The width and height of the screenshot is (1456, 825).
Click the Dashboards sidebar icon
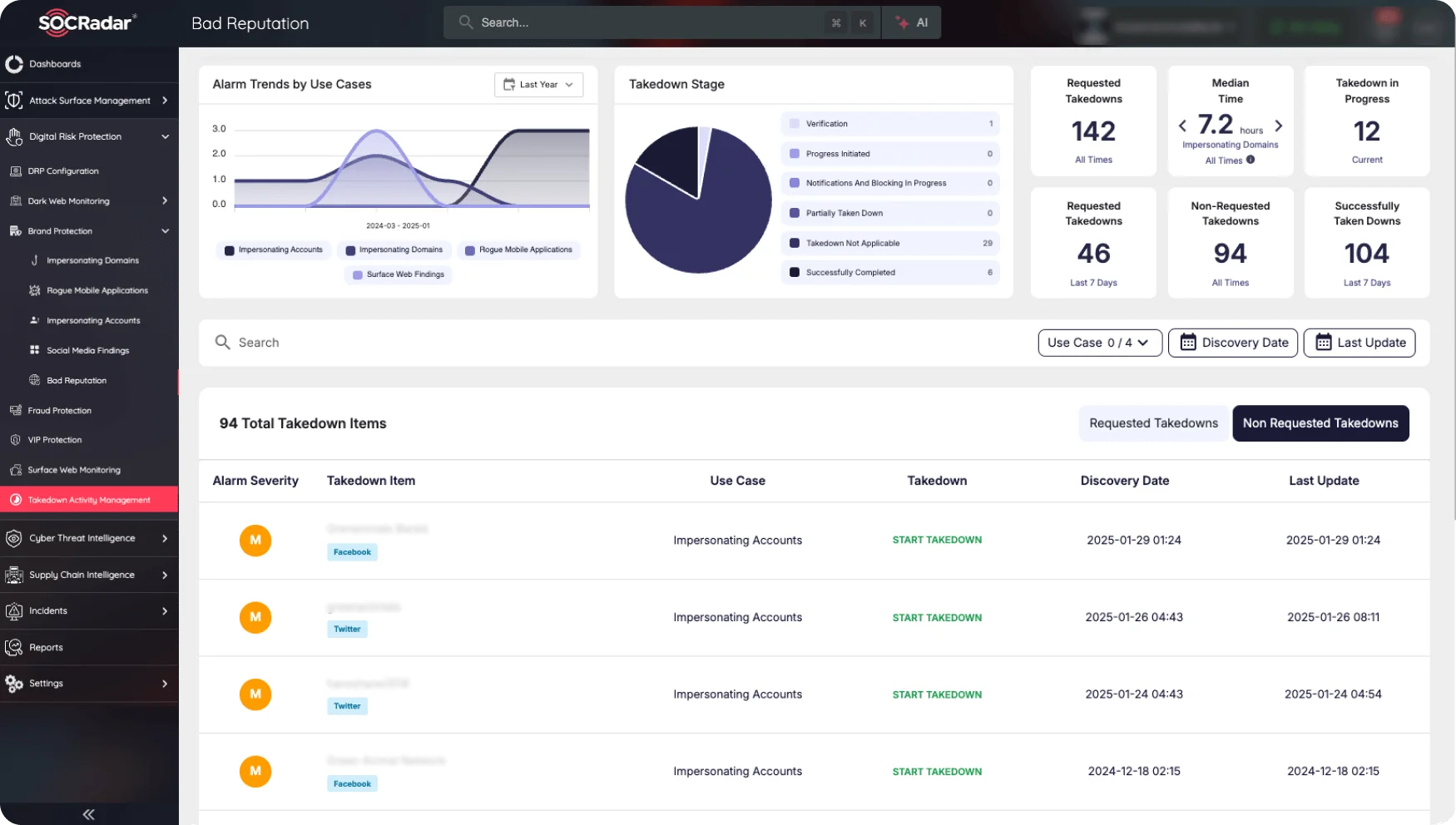(14, 64)
